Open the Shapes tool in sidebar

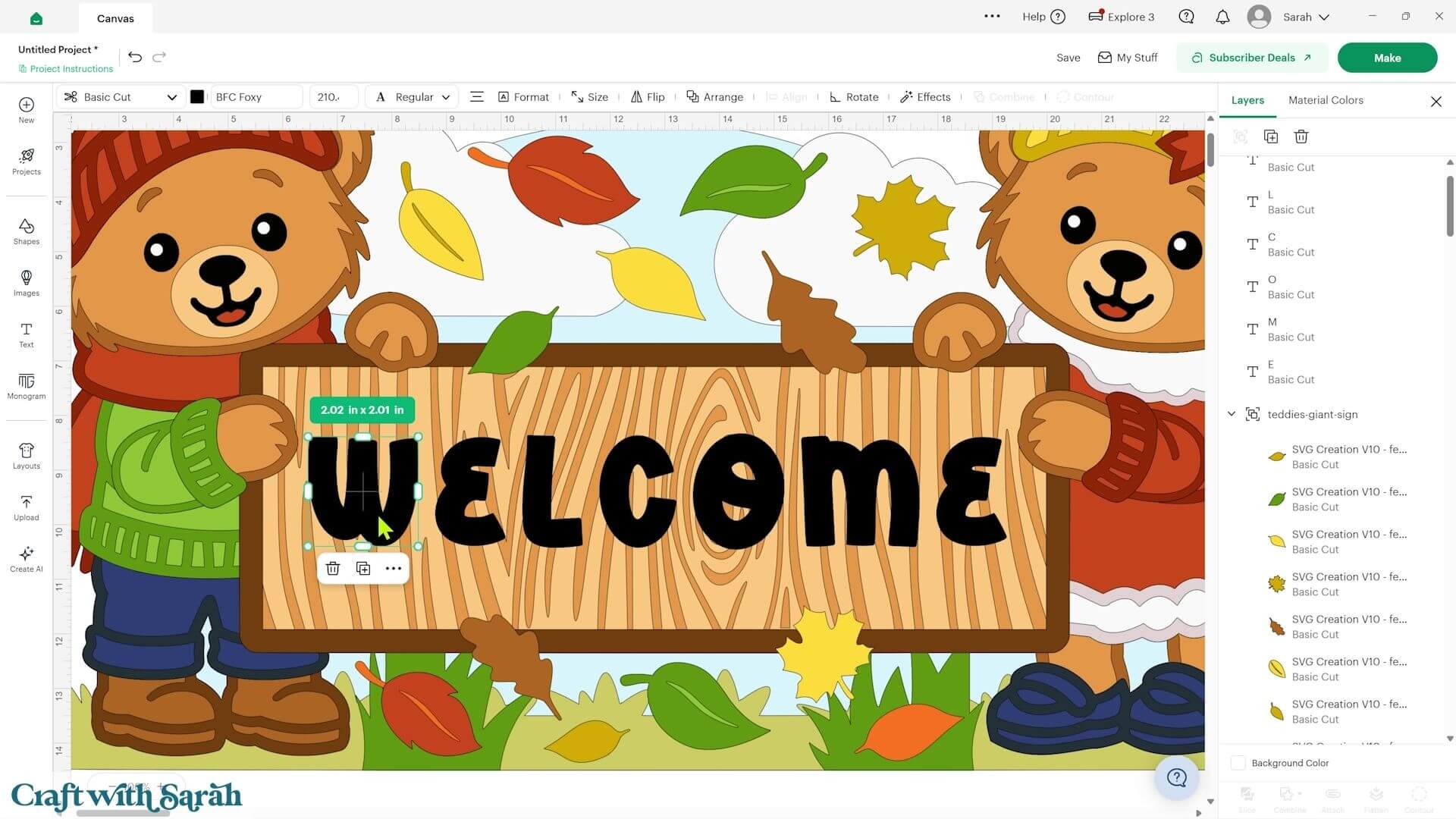pyautogui.click(x=26, y=231)
